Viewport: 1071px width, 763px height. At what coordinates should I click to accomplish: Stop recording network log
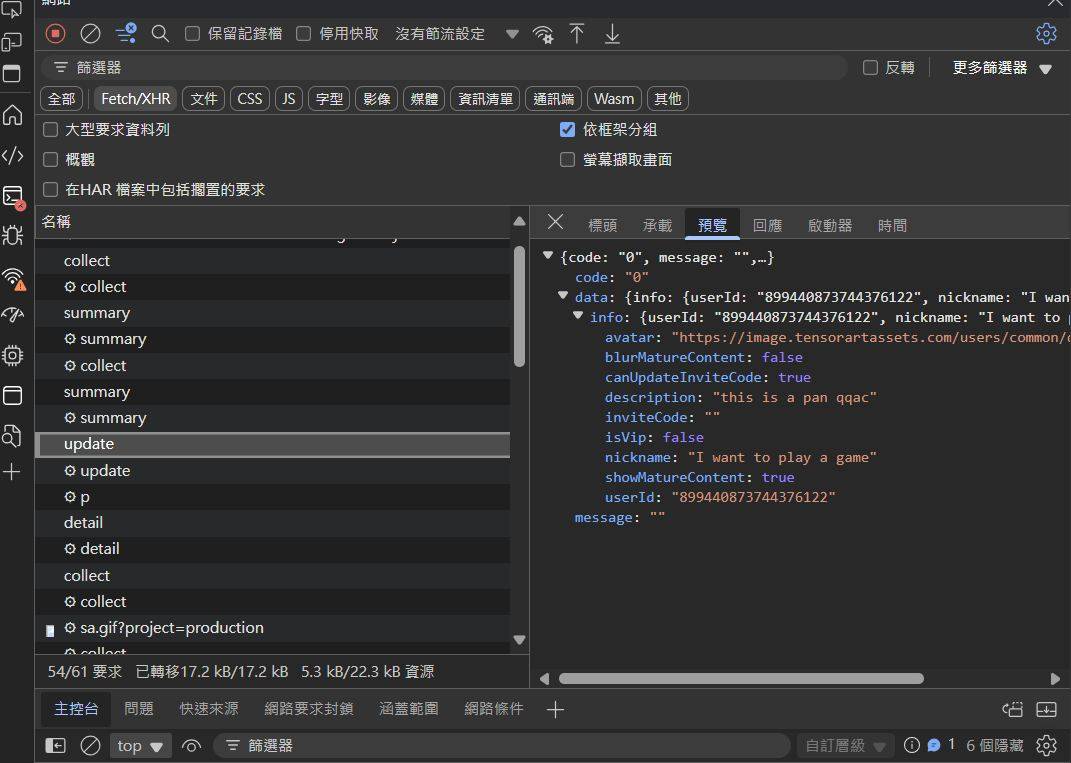tap(56, 34)
